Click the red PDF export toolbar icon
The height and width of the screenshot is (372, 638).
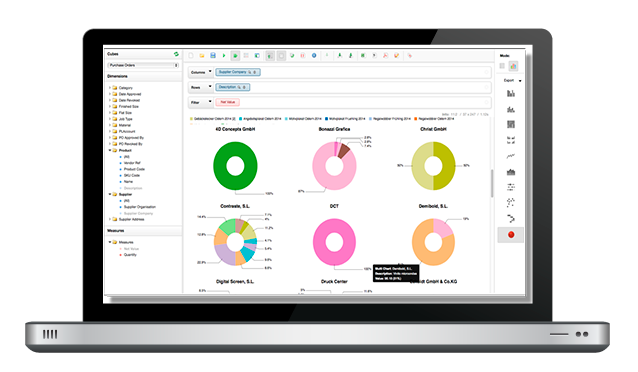(385, 55)
